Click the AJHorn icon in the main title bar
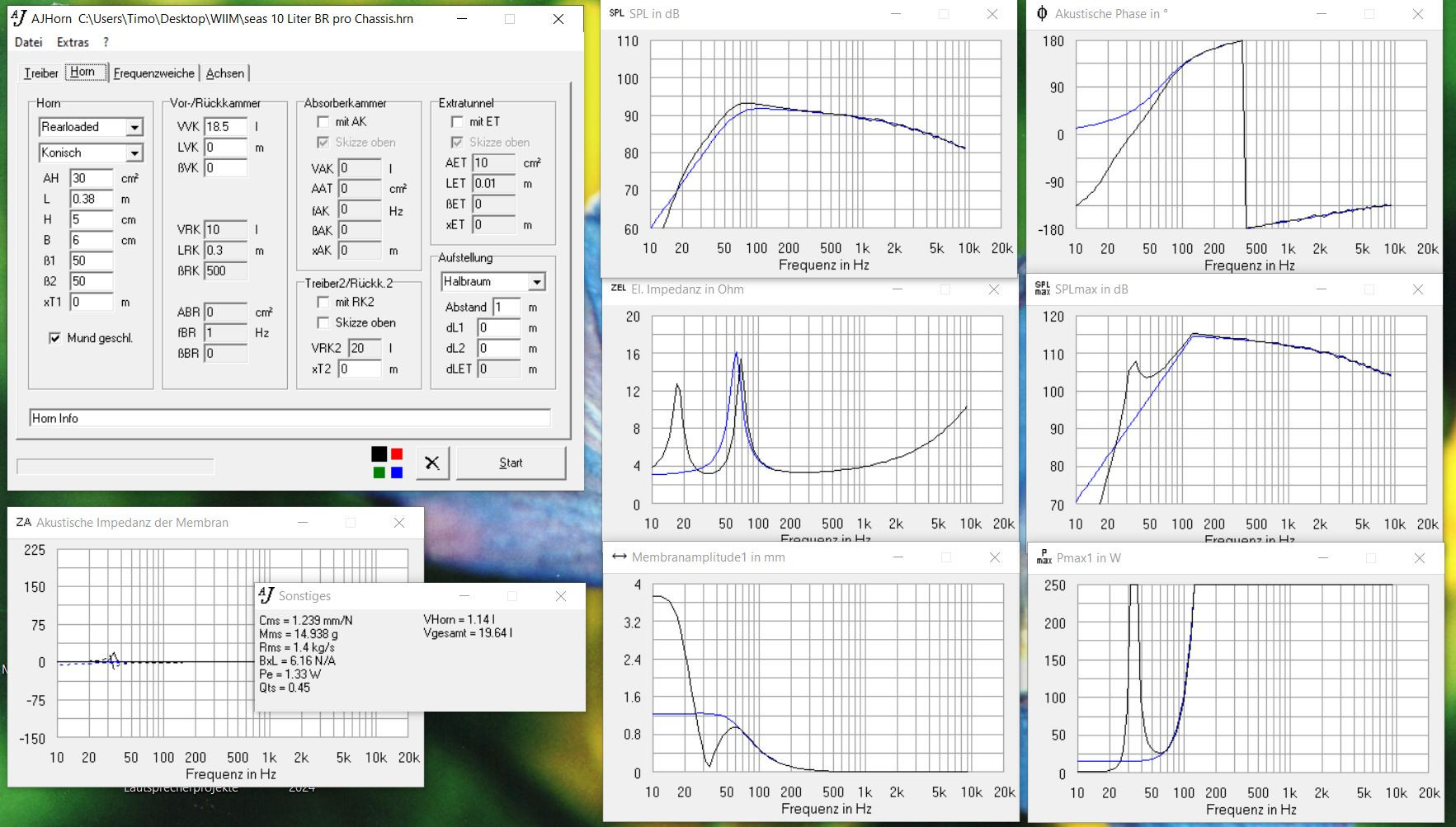 tap(18, 18)
